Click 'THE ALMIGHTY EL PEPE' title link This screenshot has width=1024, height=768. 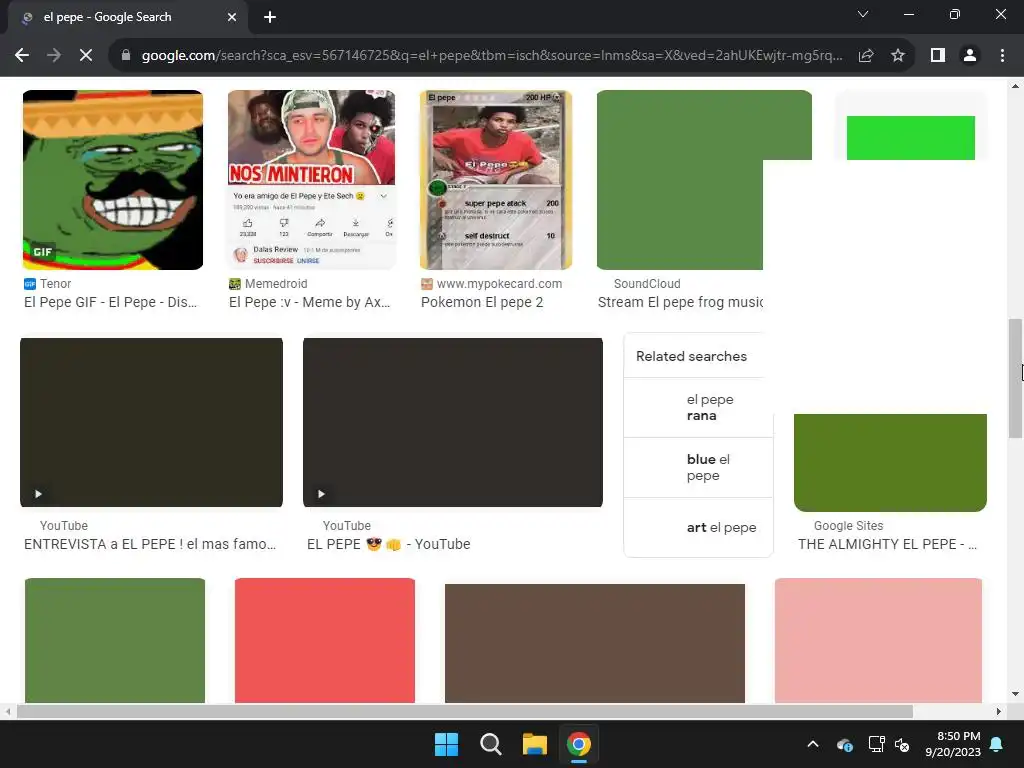click(888, 544)
